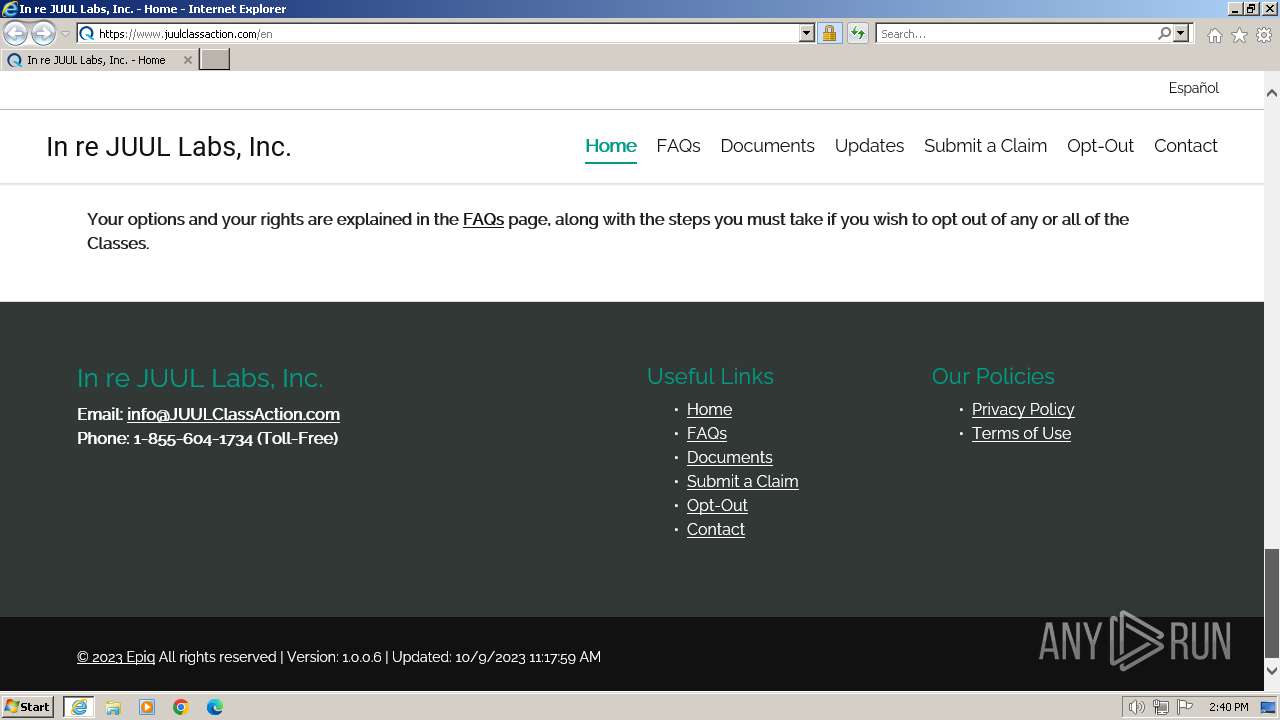This screenshot has height=720, width=1280.
Task: Open a new blank tab
Action: (x=215, y=60)
